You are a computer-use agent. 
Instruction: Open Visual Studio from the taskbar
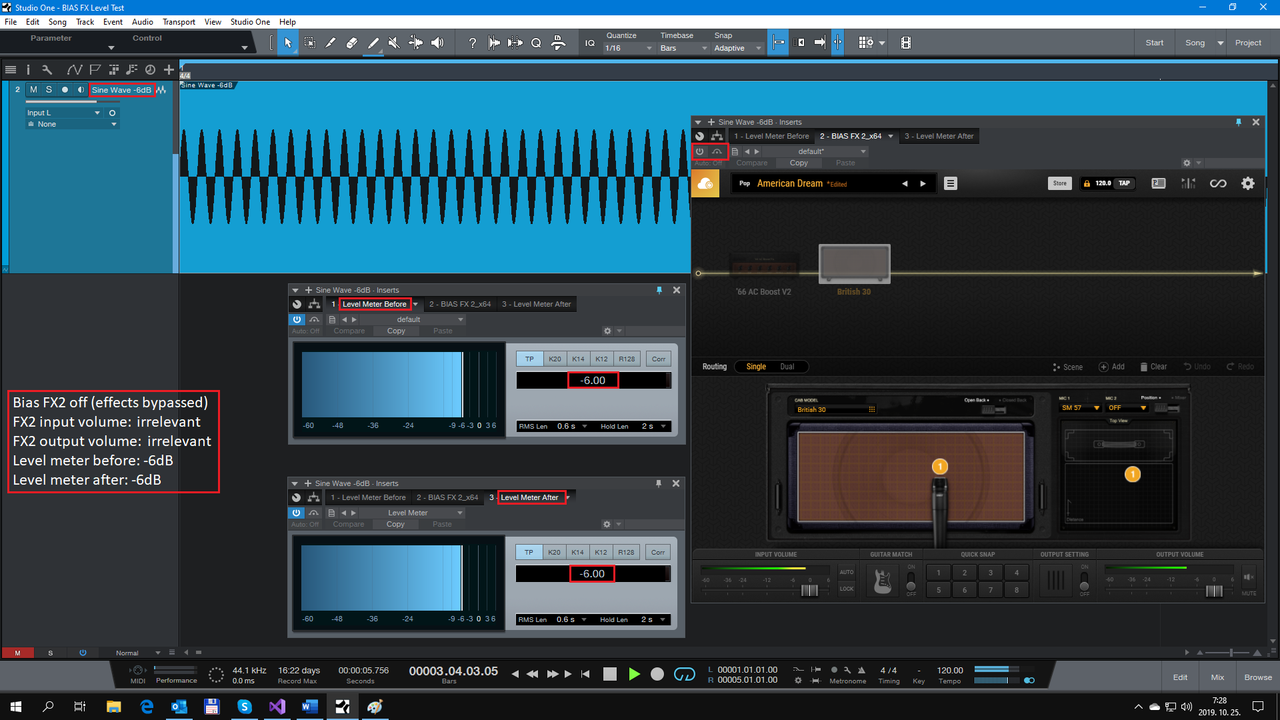click(277, 706)
